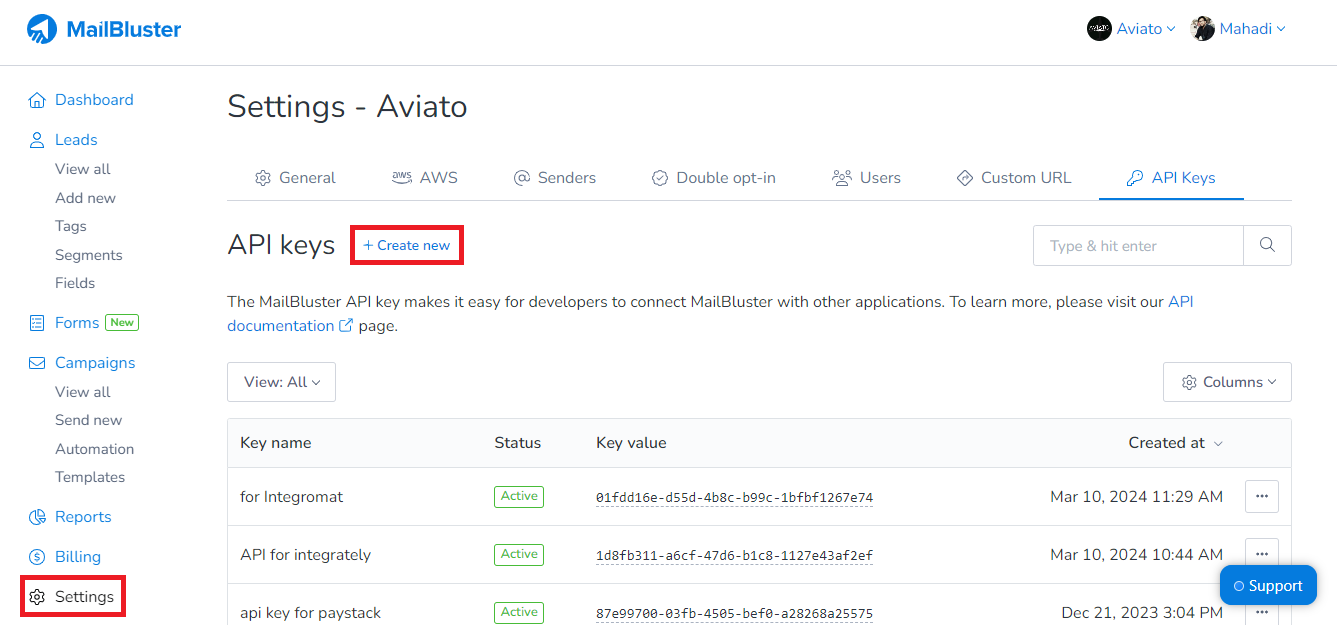
Task: Switch to the Senders tab
Action: 554,178
